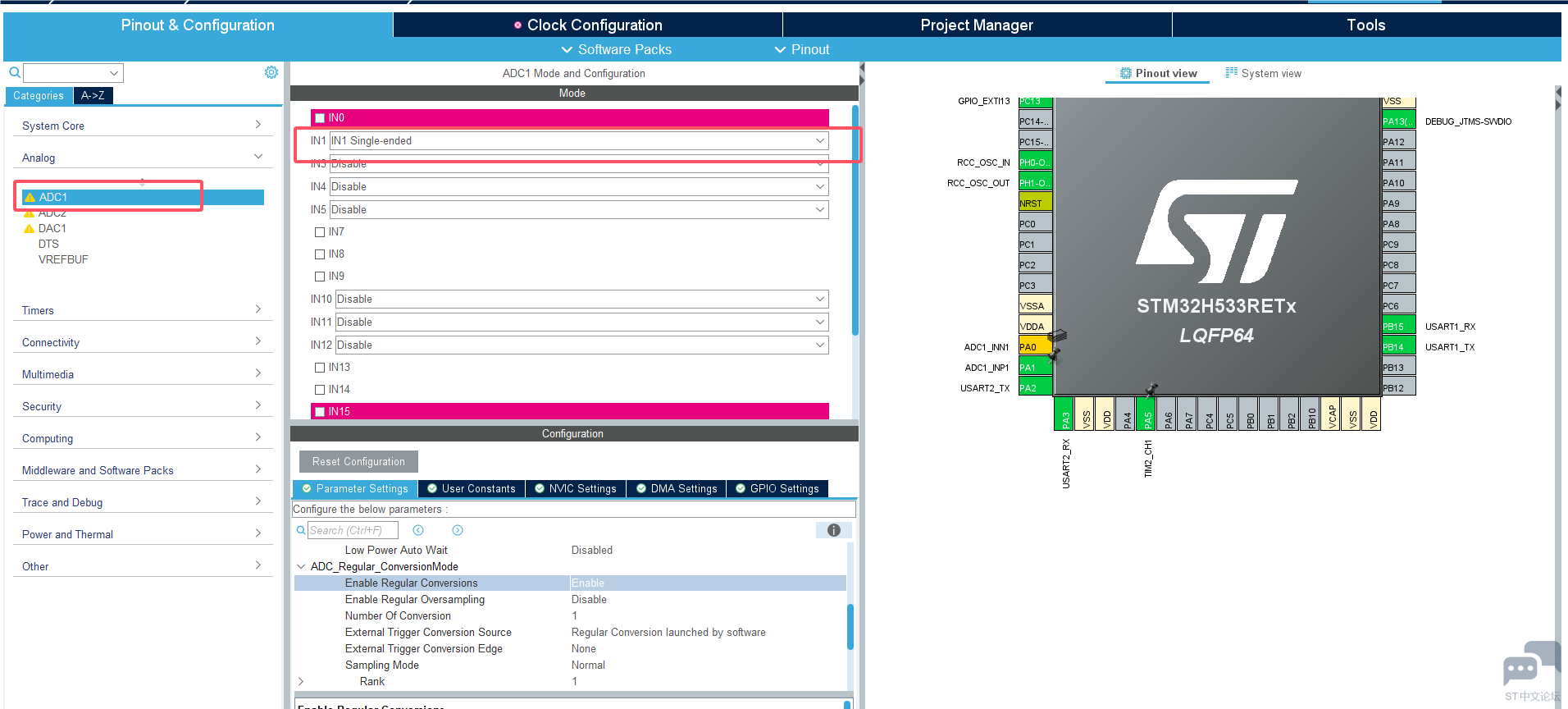This screenshot has height=709, width=1568.
Task: Select DTS in the Analog list
Action: click(48, 245)
